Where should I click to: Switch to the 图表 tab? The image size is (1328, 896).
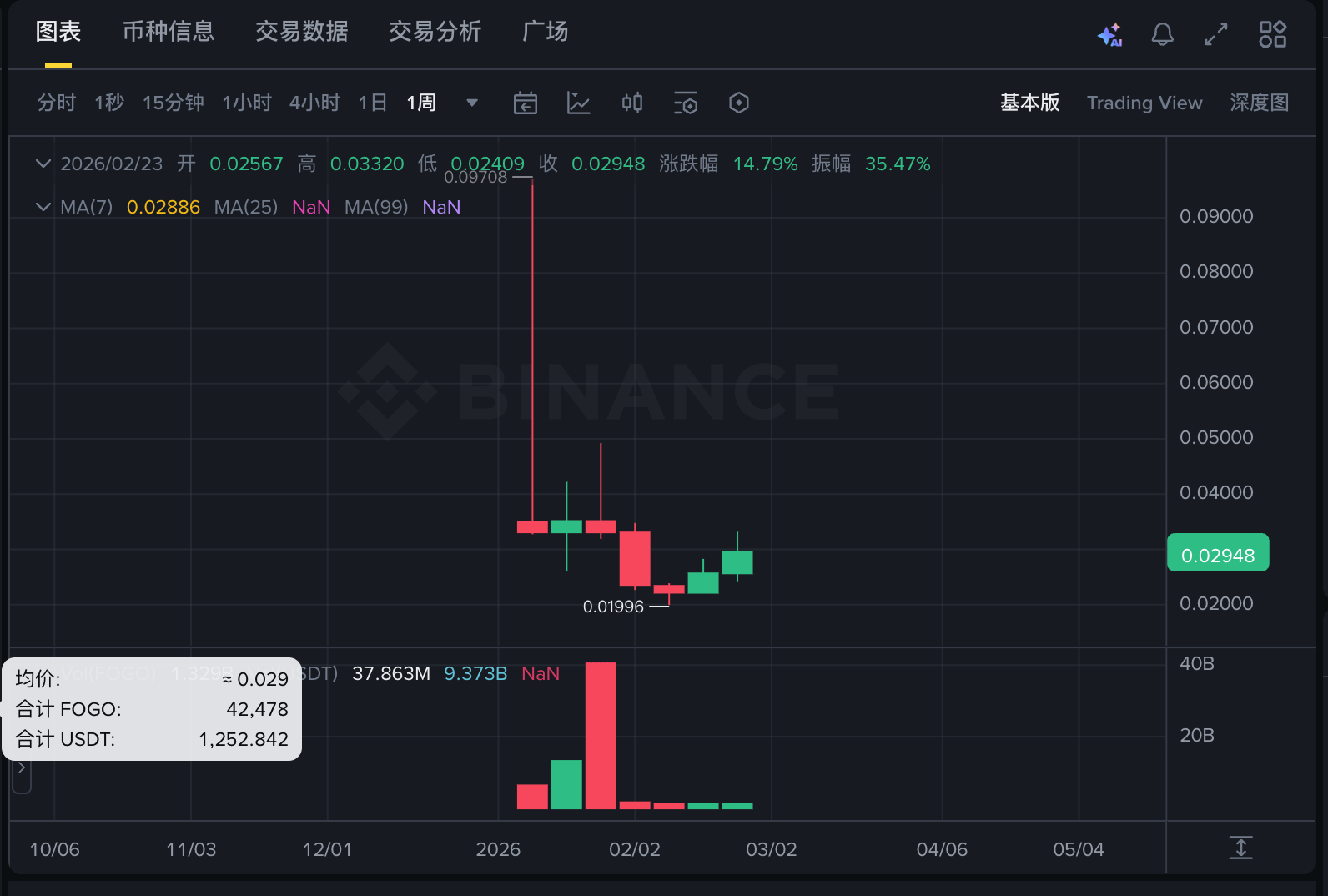coord(58,32)
